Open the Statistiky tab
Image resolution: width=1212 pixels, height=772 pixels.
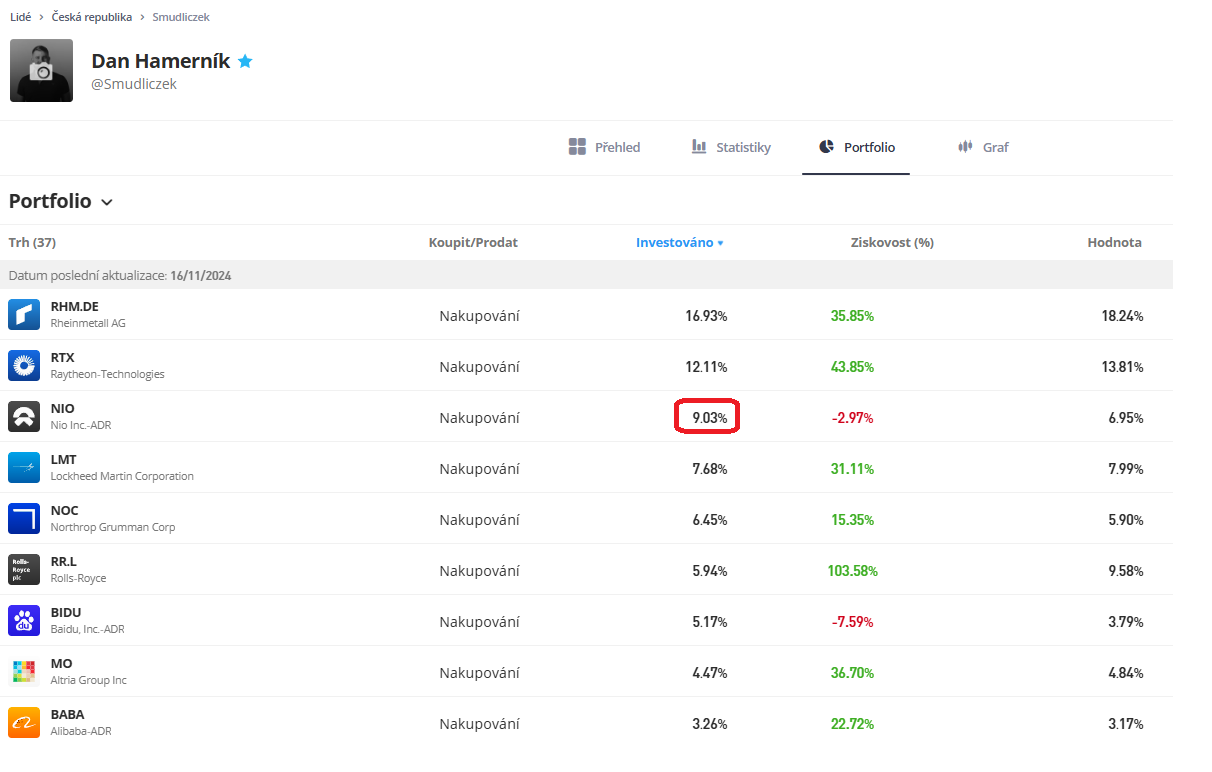(x=731, y=147)
